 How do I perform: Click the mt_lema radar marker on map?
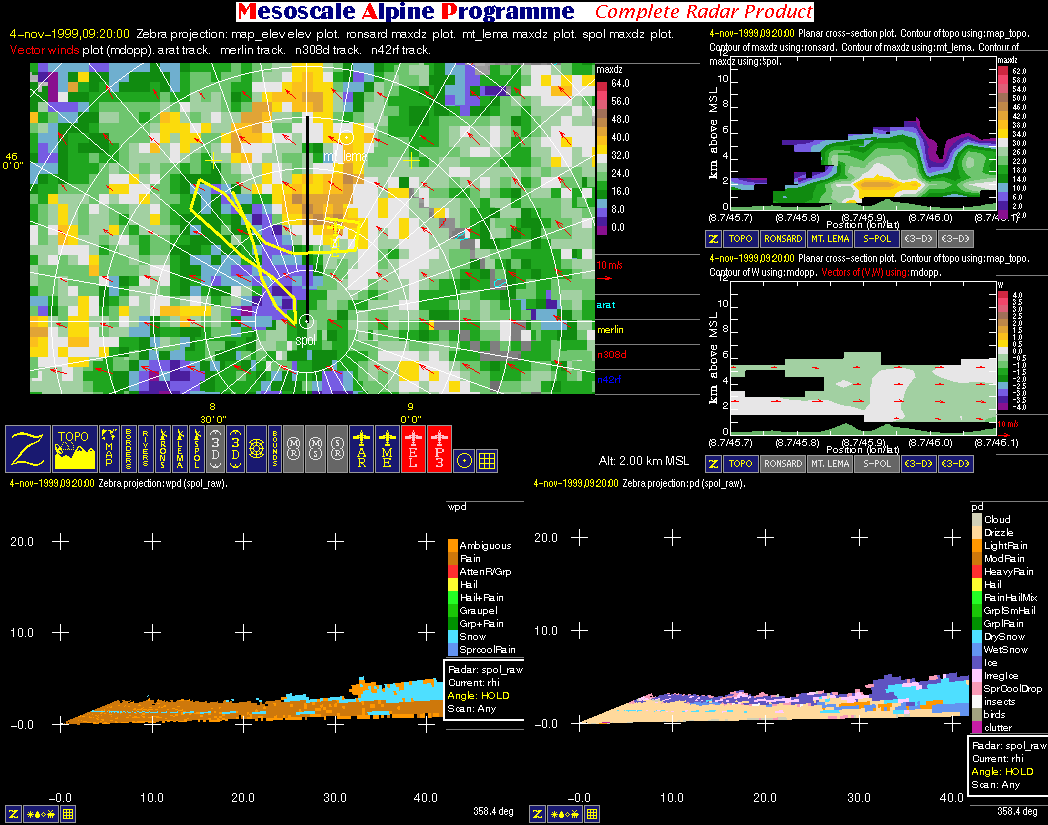click(x=346, y=138)
